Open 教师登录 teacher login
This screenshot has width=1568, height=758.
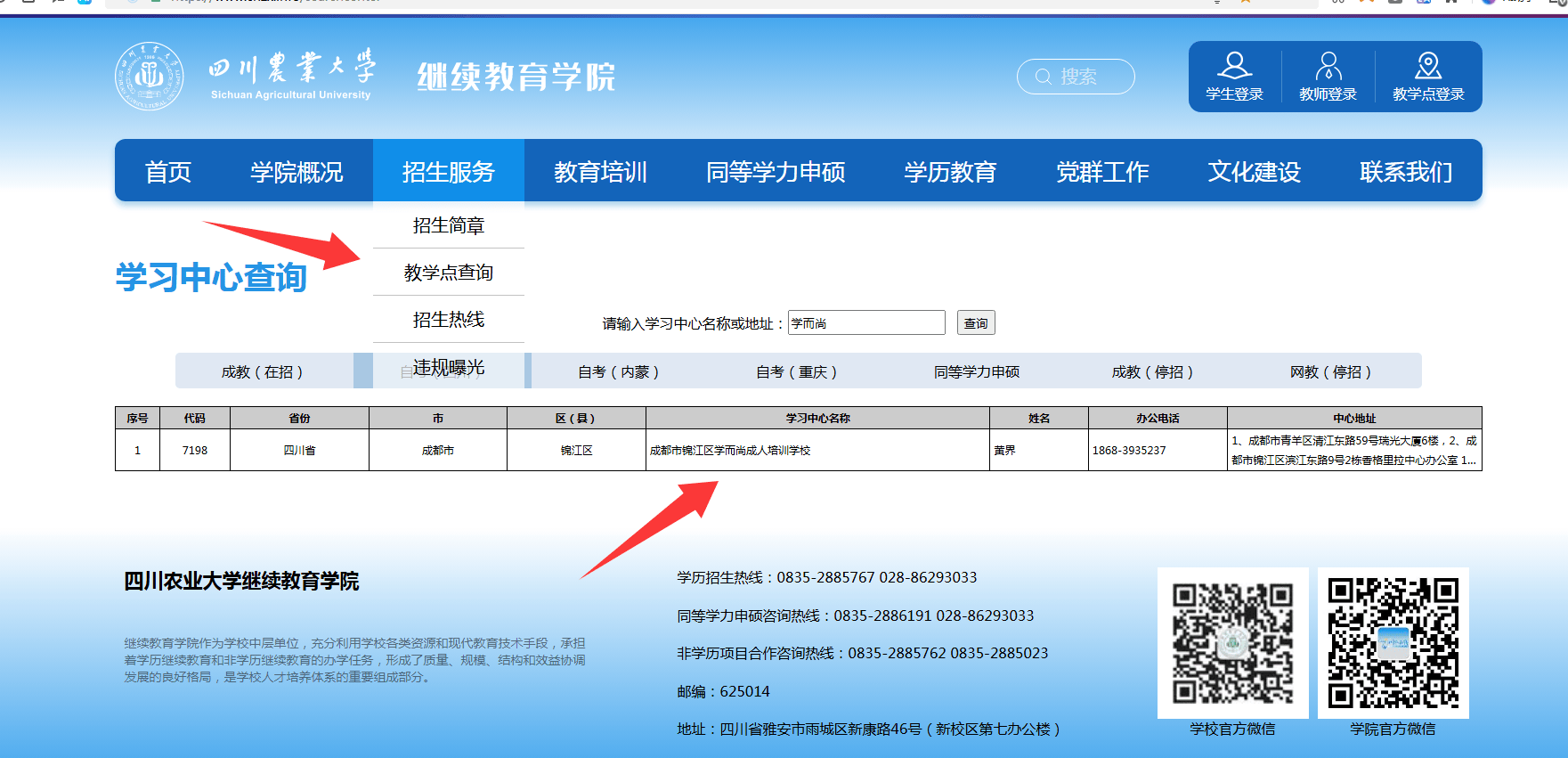click(1328, 77)
